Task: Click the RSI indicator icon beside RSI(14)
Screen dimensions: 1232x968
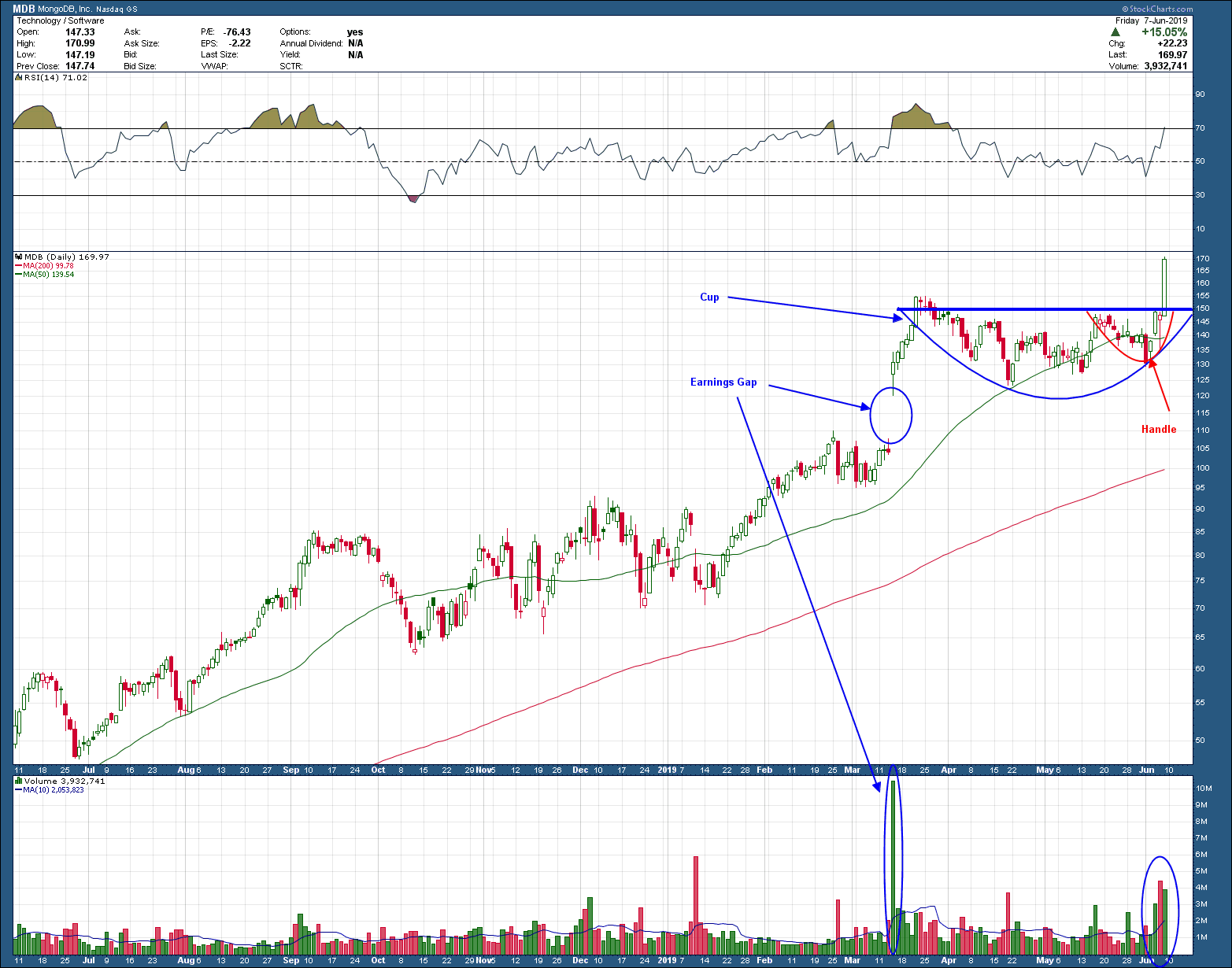Action: 19,78
